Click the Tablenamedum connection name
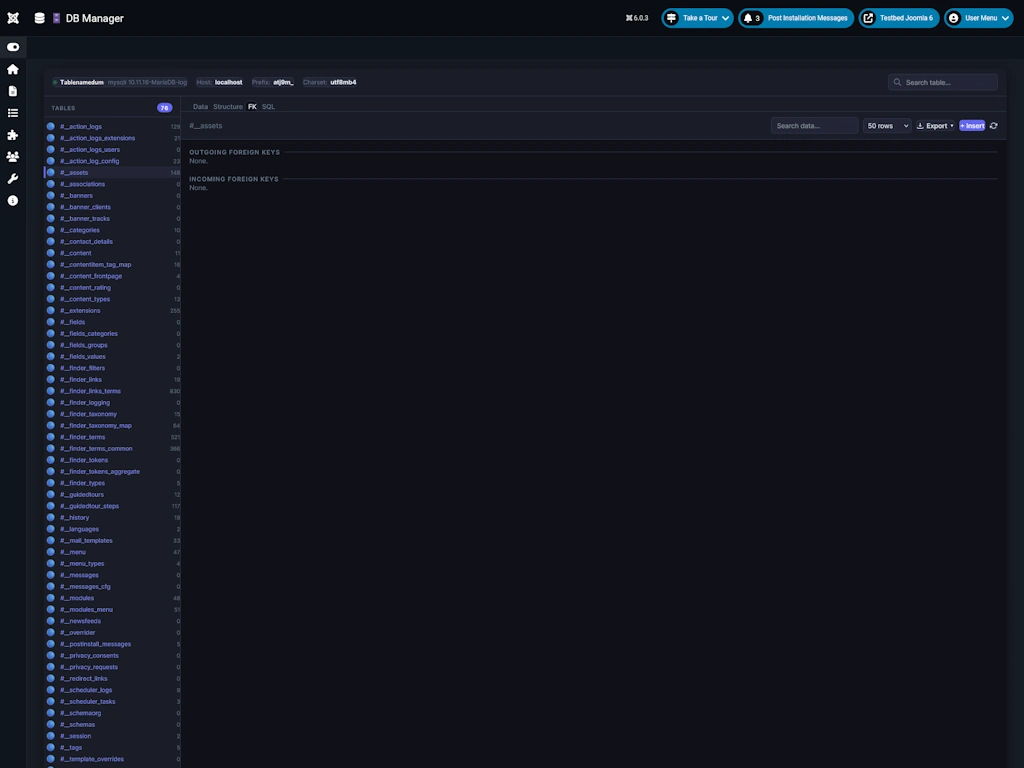Viewport: 1024px width, 768px height. click(x=82, y=82)
